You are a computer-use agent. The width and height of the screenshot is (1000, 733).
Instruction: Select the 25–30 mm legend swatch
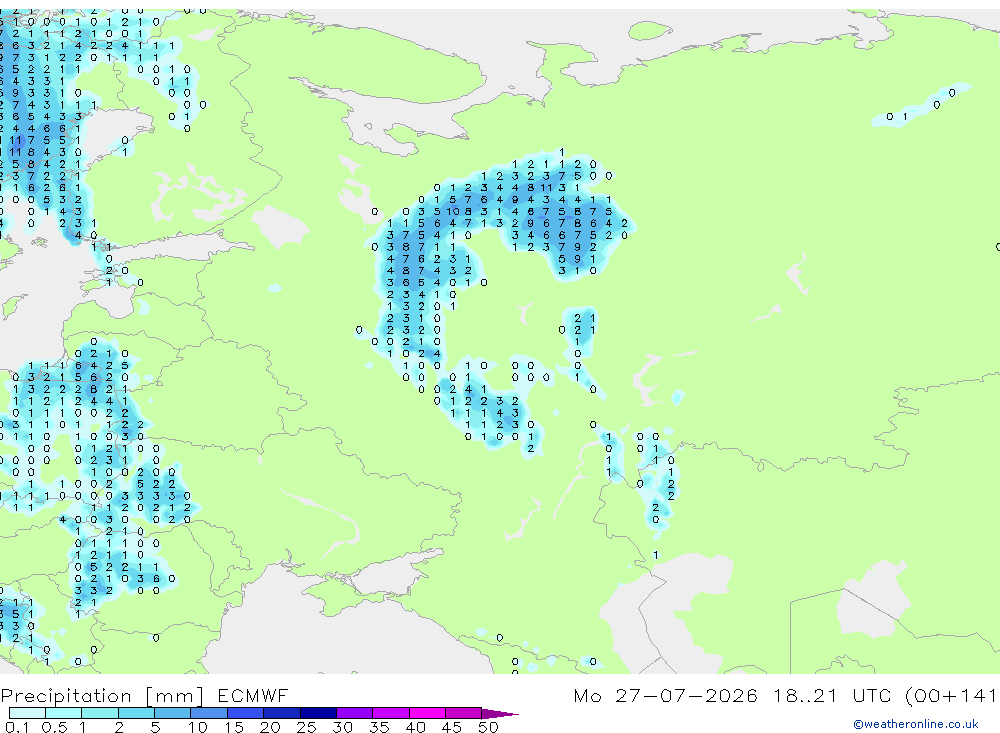coord(318,713)
